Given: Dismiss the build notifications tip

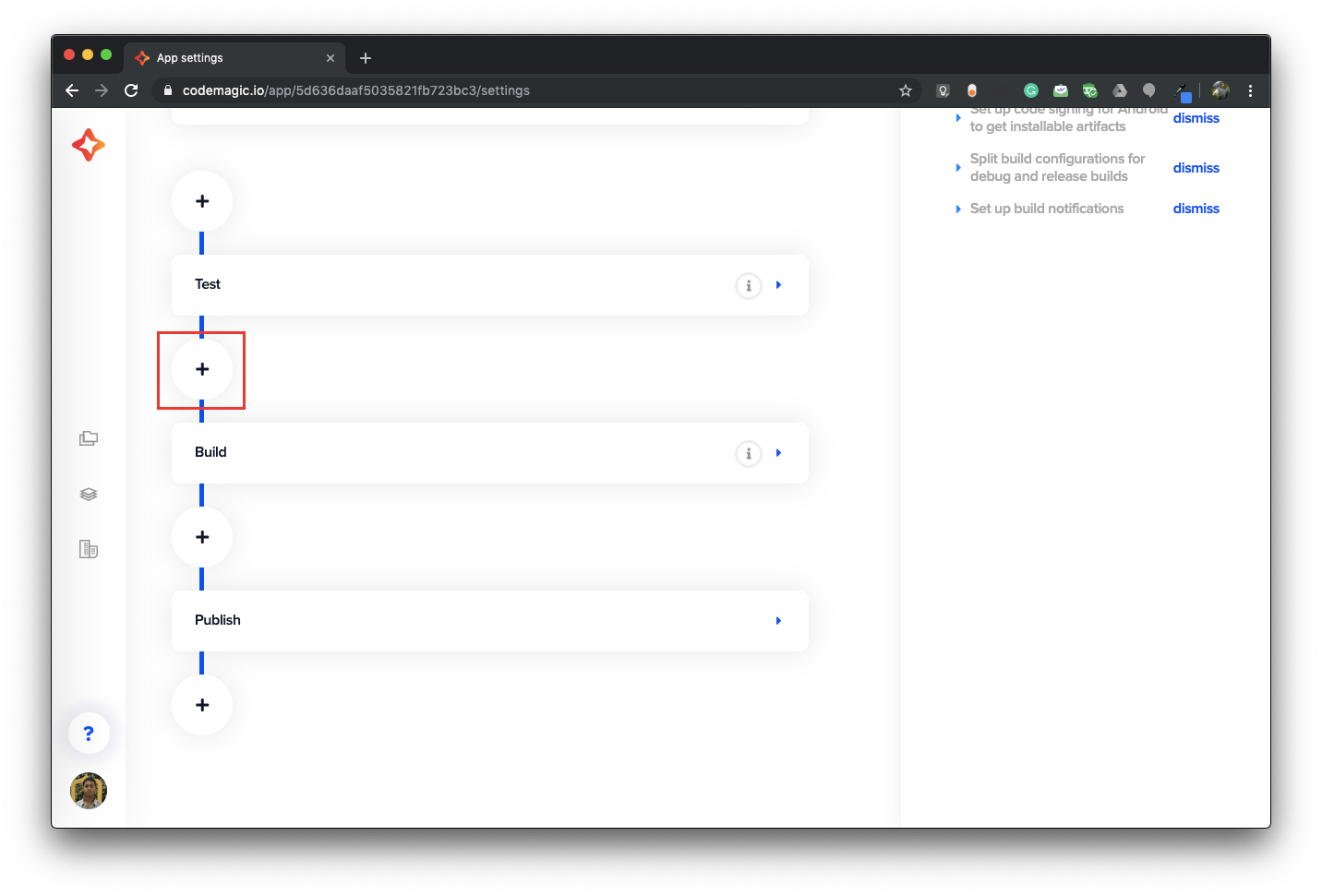Looking at the screenshot, I should [1196, 209].
